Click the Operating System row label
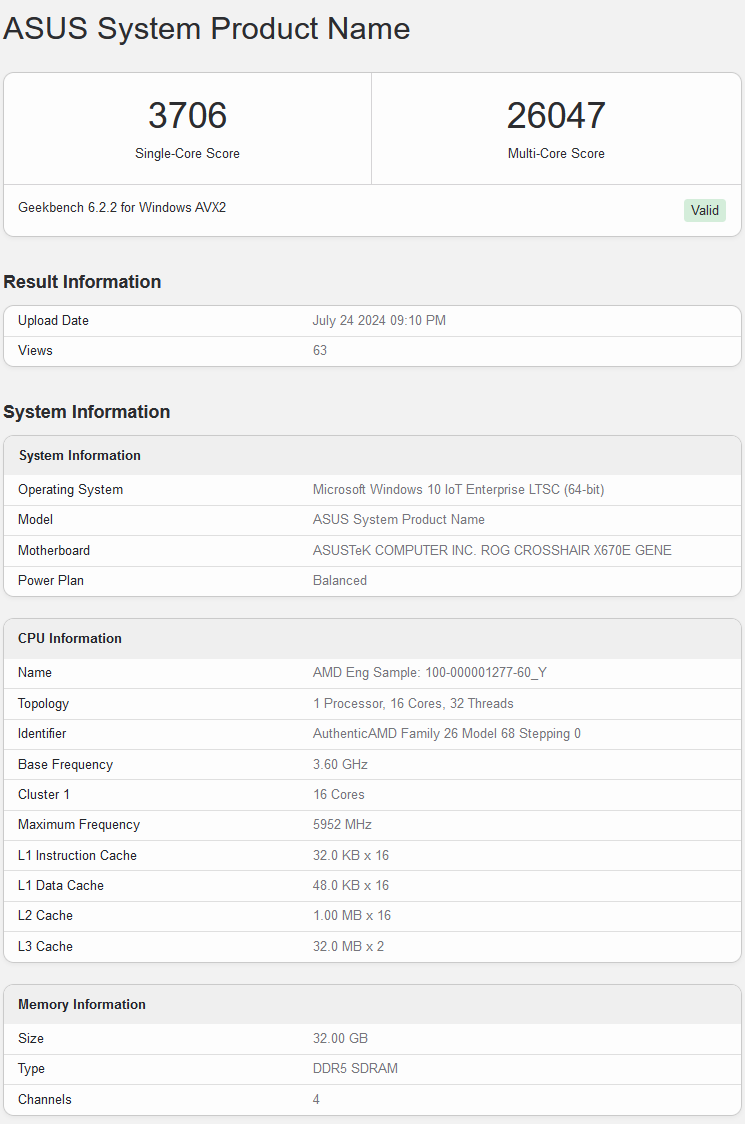The height and width of the screenshot is (1124, 745). point(70,490)
